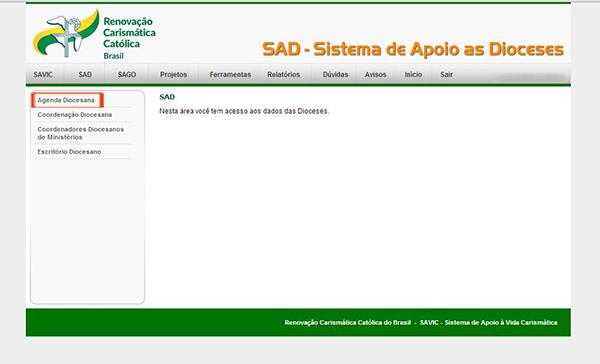600x364 pixels.
Task: Click the Brasil text under the logo
Action: point(114,56)
